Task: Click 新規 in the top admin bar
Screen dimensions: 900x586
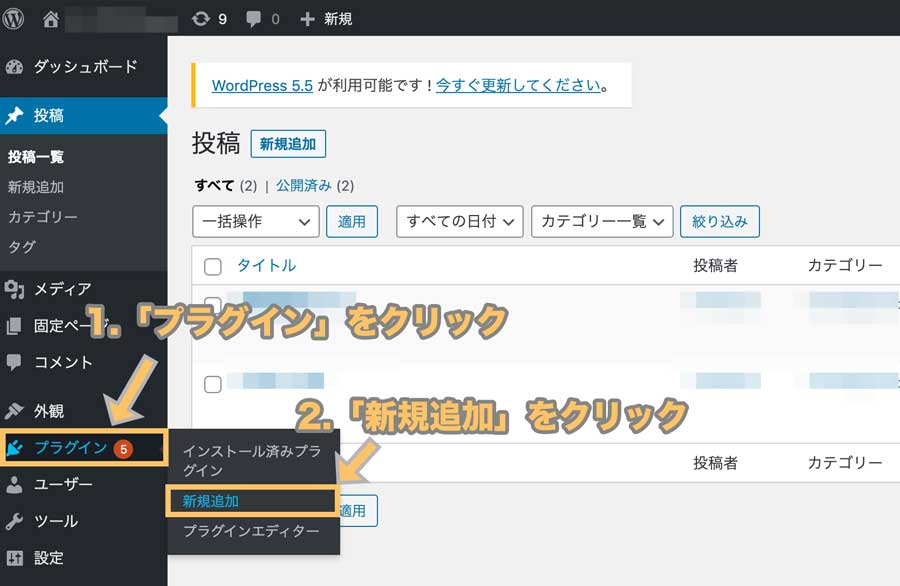Action: [x=338, y=19]
